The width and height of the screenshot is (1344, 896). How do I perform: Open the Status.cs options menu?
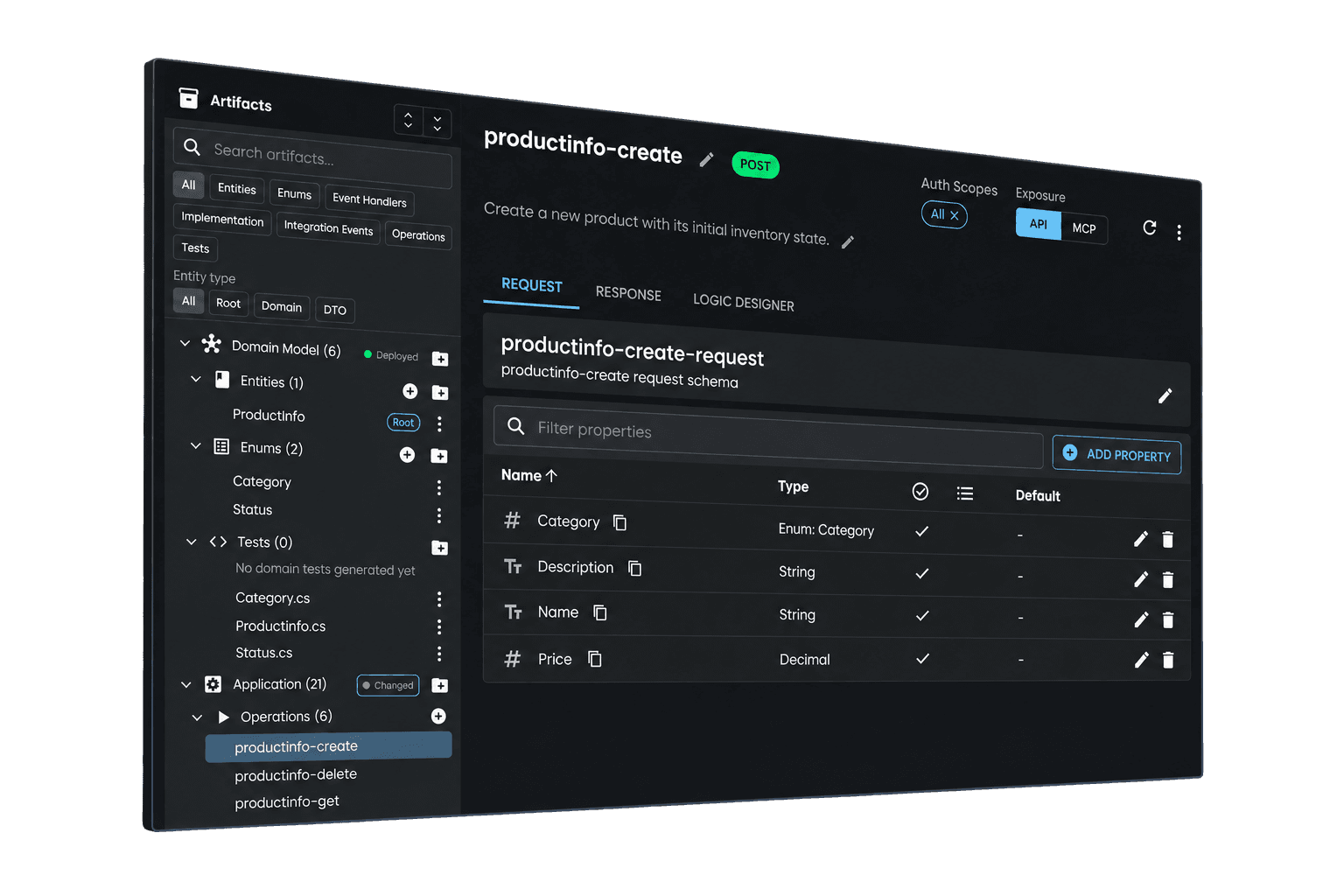tap(439, 654)
